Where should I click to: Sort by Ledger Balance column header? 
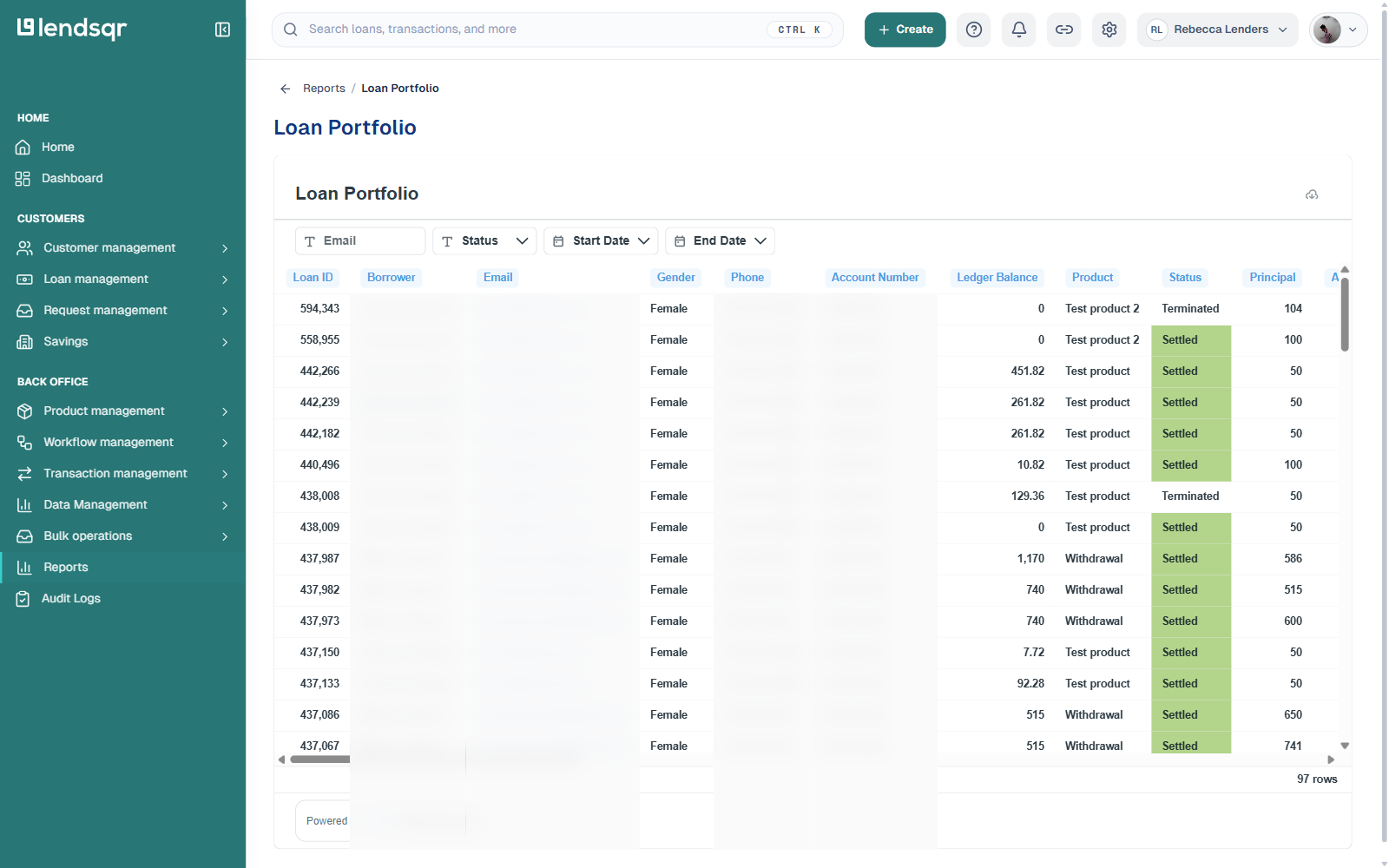tap(997, 278)
